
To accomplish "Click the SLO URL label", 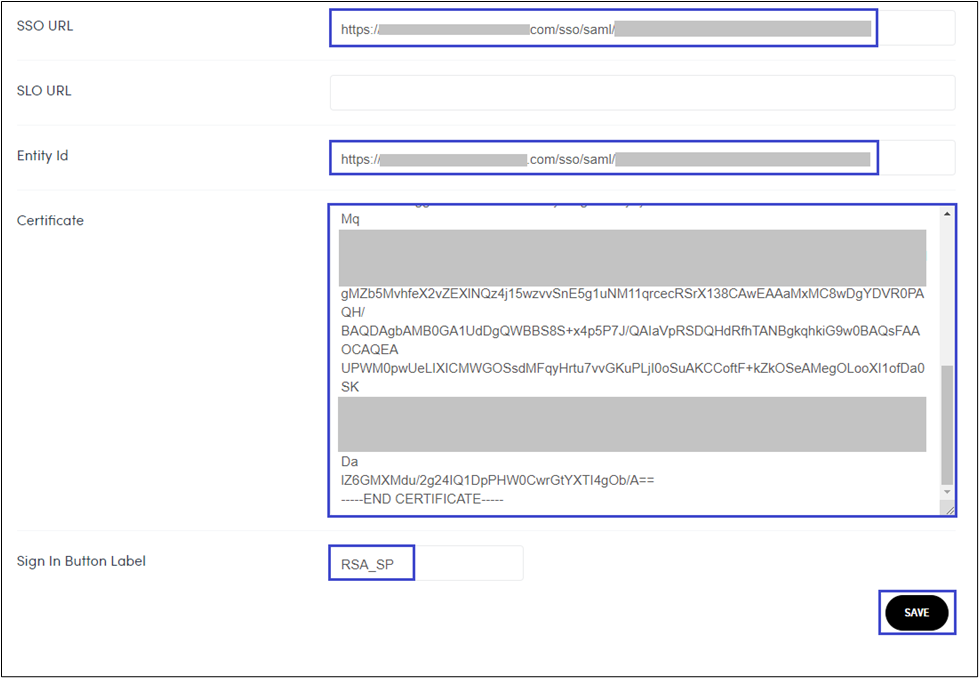I will (x=42, y=90).
